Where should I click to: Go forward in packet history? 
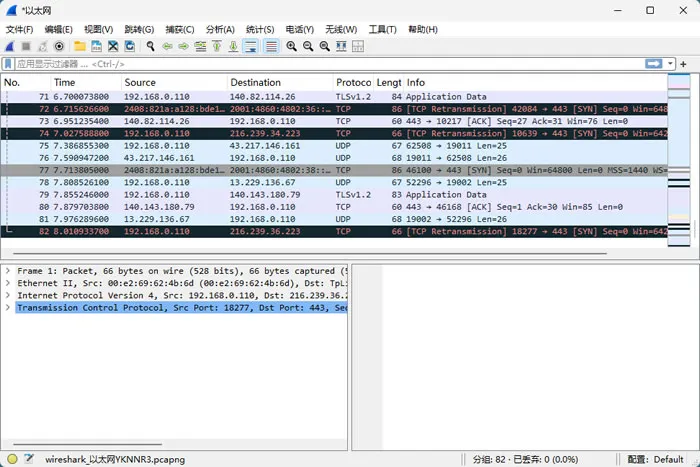tap(183, 46)
